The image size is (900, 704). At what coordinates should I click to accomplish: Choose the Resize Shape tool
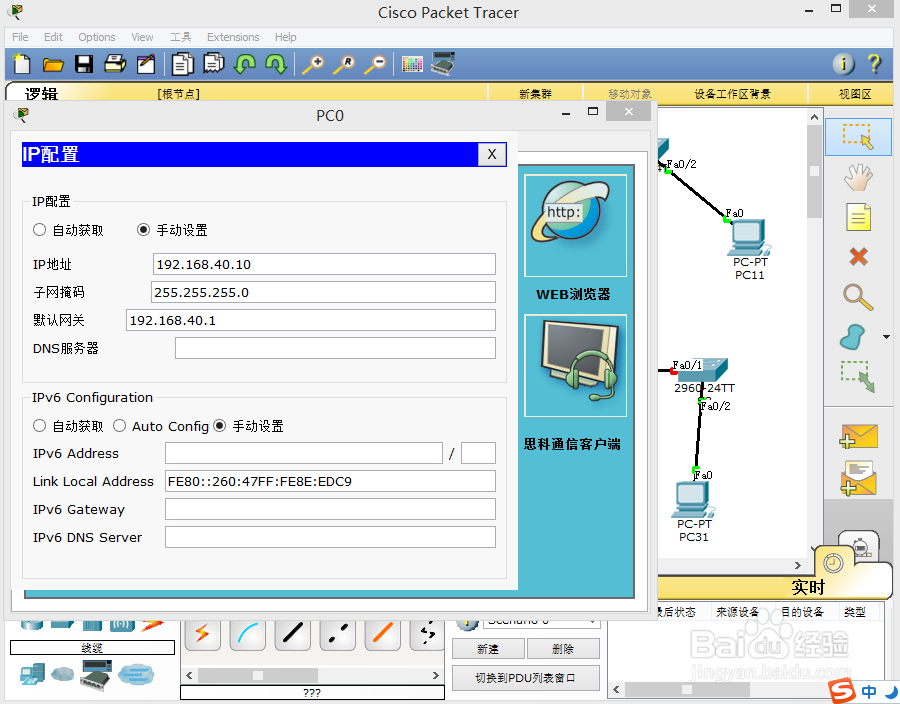(858, 376)
